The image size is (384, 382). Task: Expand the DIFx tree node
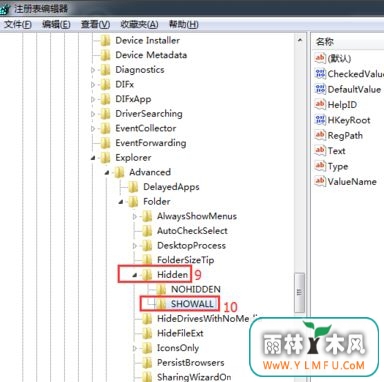pos(93,85)
